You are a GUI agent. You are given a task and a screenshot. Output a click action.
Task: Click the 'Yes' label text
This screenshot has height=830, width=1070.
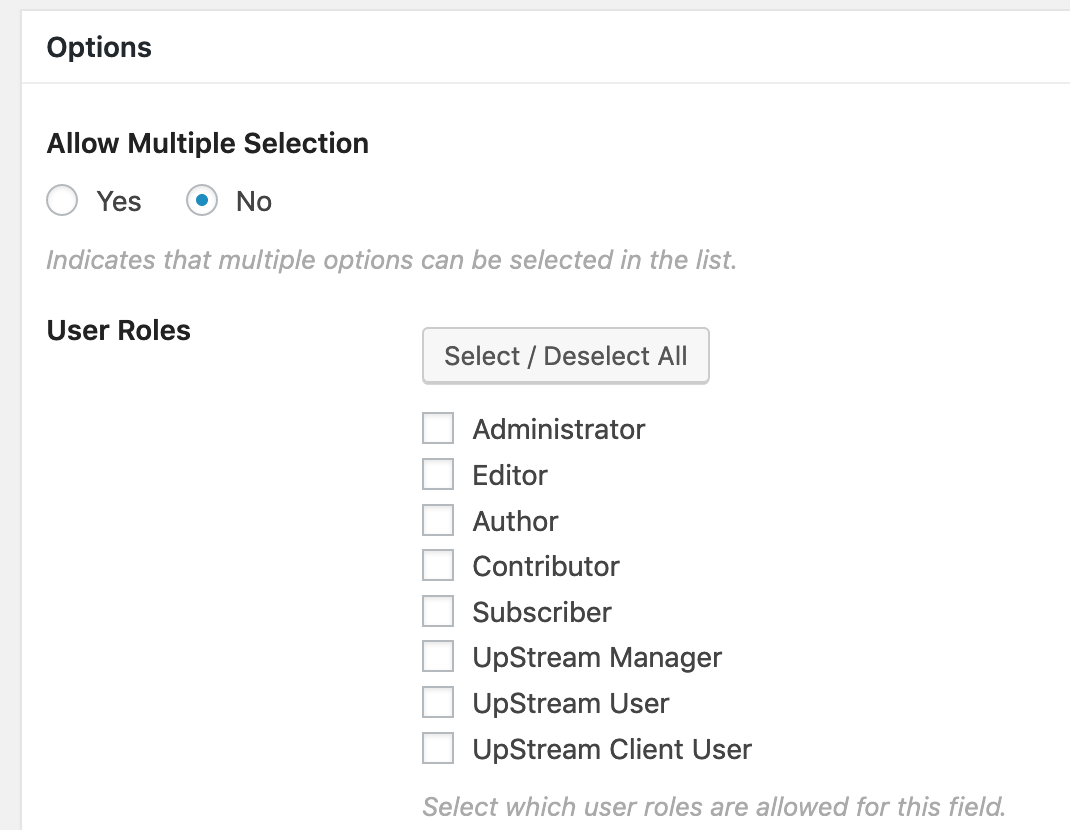tap(119, 201)
